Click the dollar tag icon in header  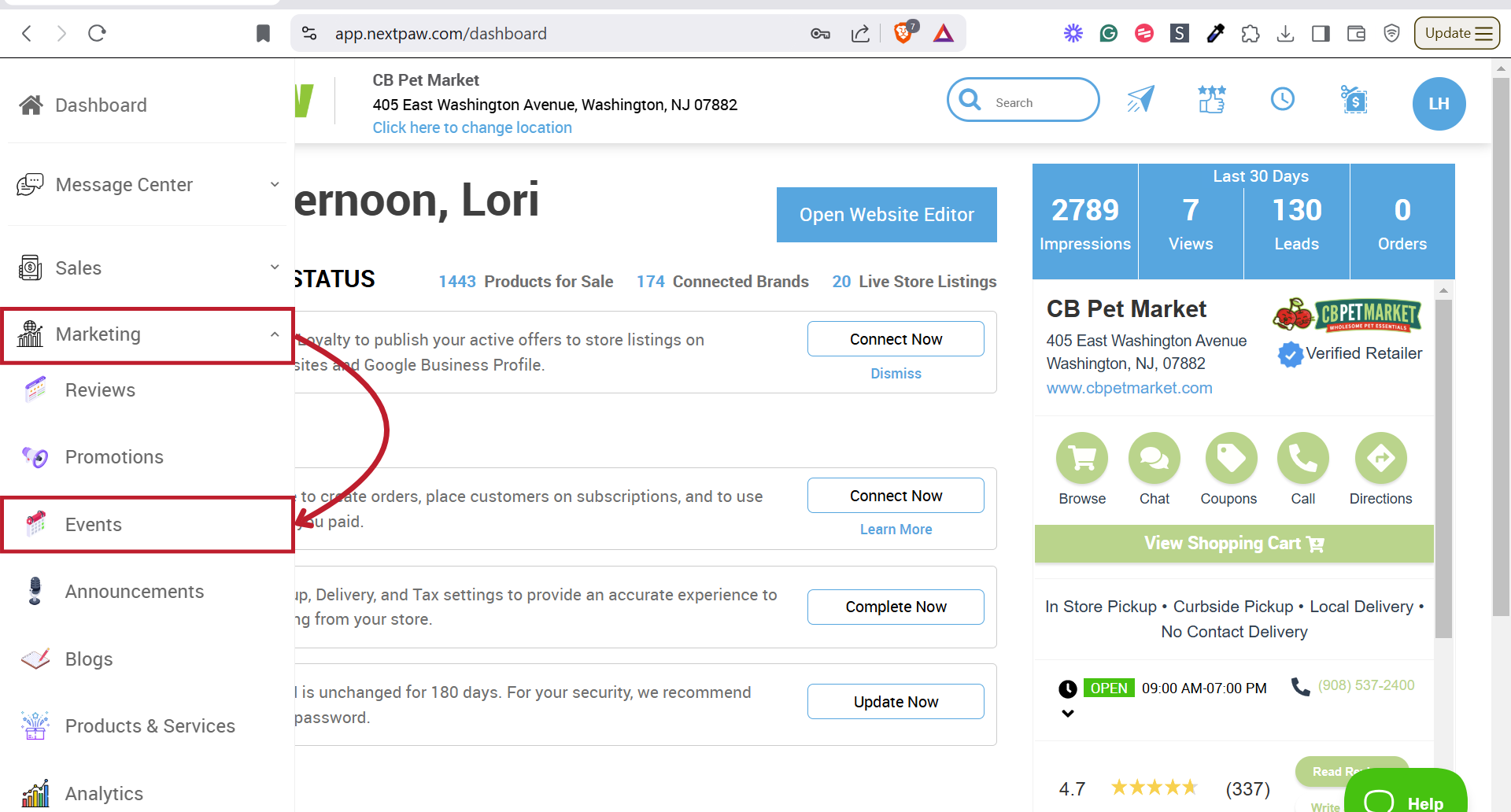point(1354,99)
